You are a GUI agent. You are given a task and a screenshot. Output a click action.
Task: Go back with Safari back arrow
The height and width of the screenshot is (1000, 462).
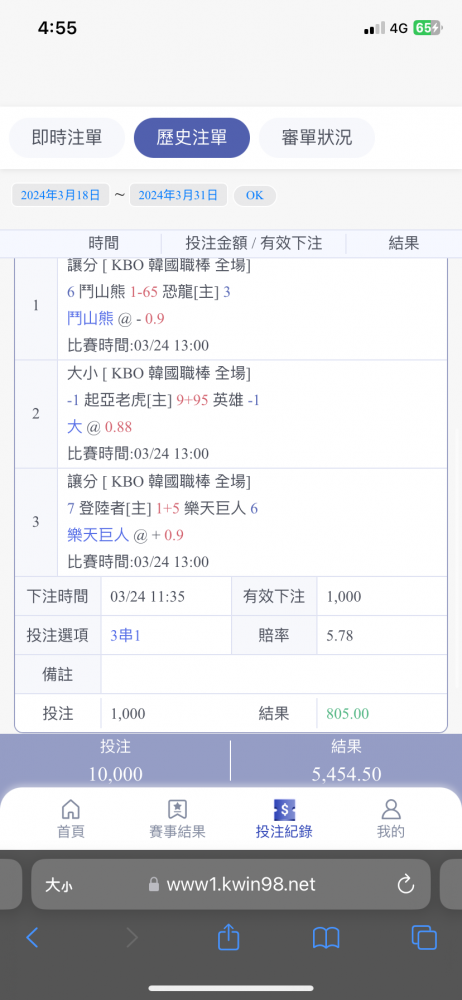(32, 938)
